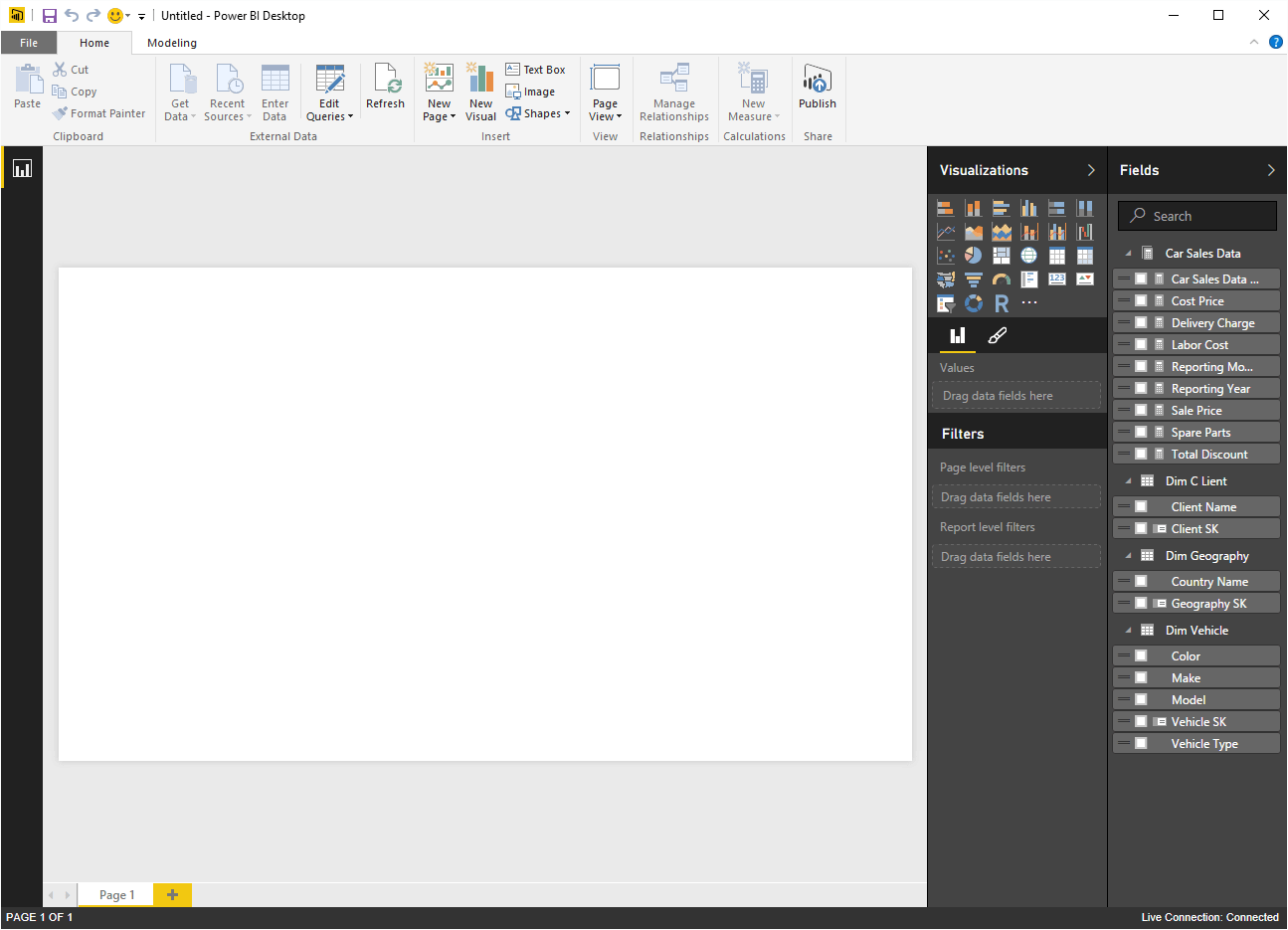The width and height of the screenshot is (1288, 930).
Task: Select the Stacked column chart visualization
Action: 974,208
